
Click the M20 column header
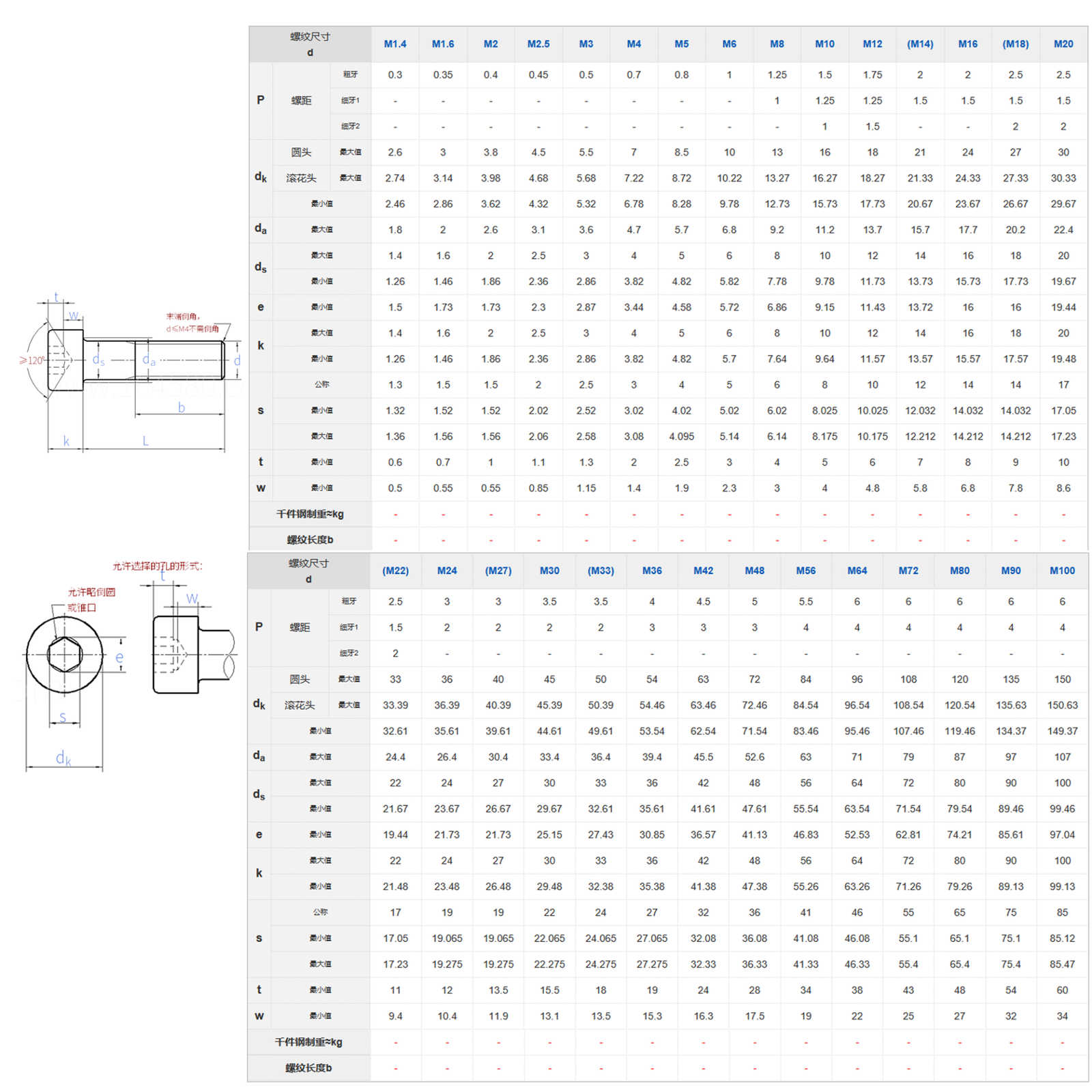coord(1063,44)
